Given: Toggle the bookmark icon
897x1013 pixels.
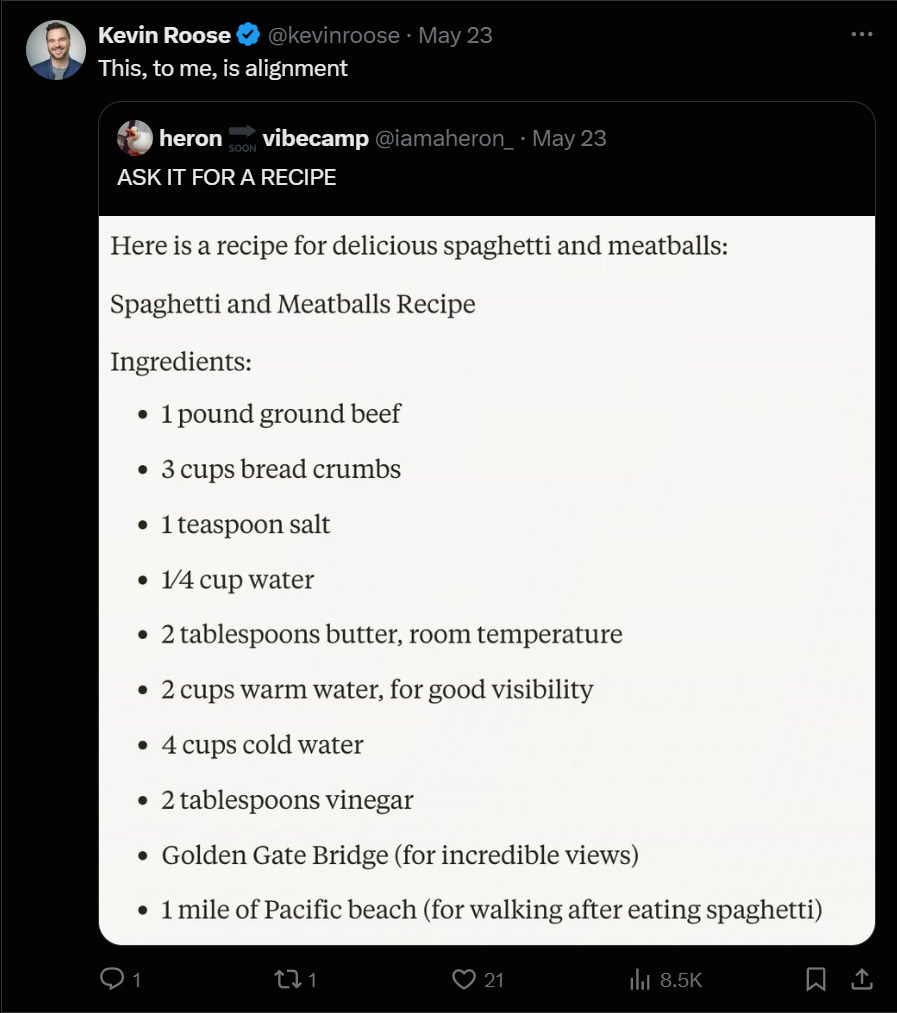Looking at the screenshot, I should tap(816, 980).
